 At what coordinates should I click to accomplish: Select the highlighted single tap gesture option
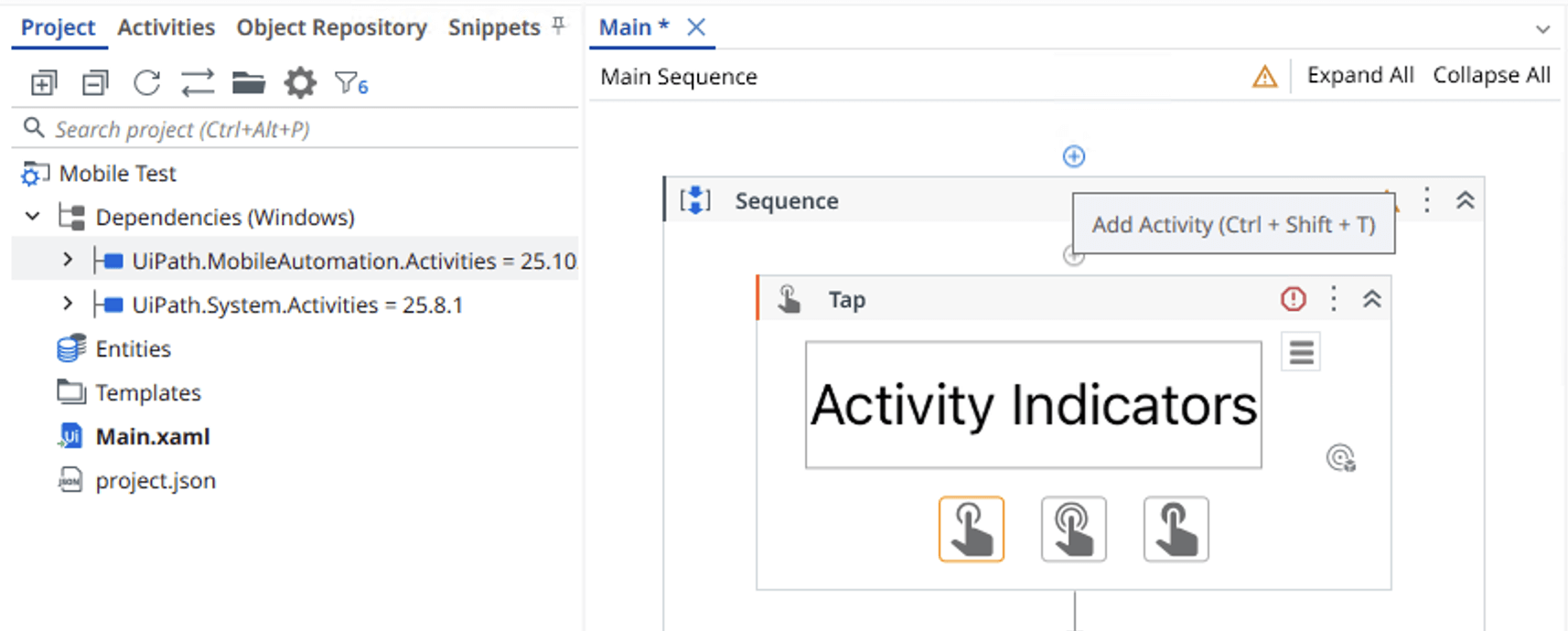[x=972, y=529]
